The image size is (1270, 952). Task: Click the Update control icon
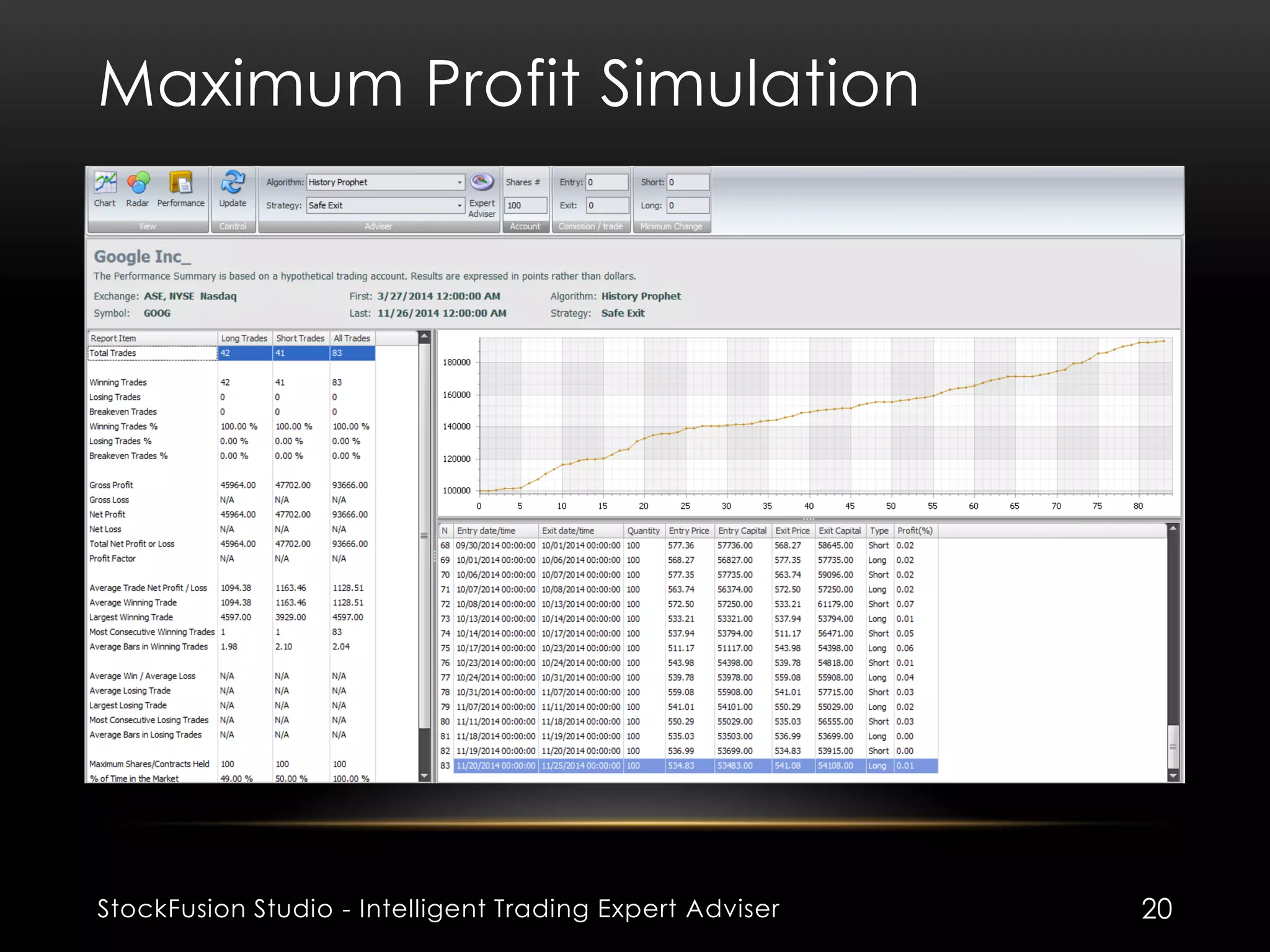coord(233,189)
